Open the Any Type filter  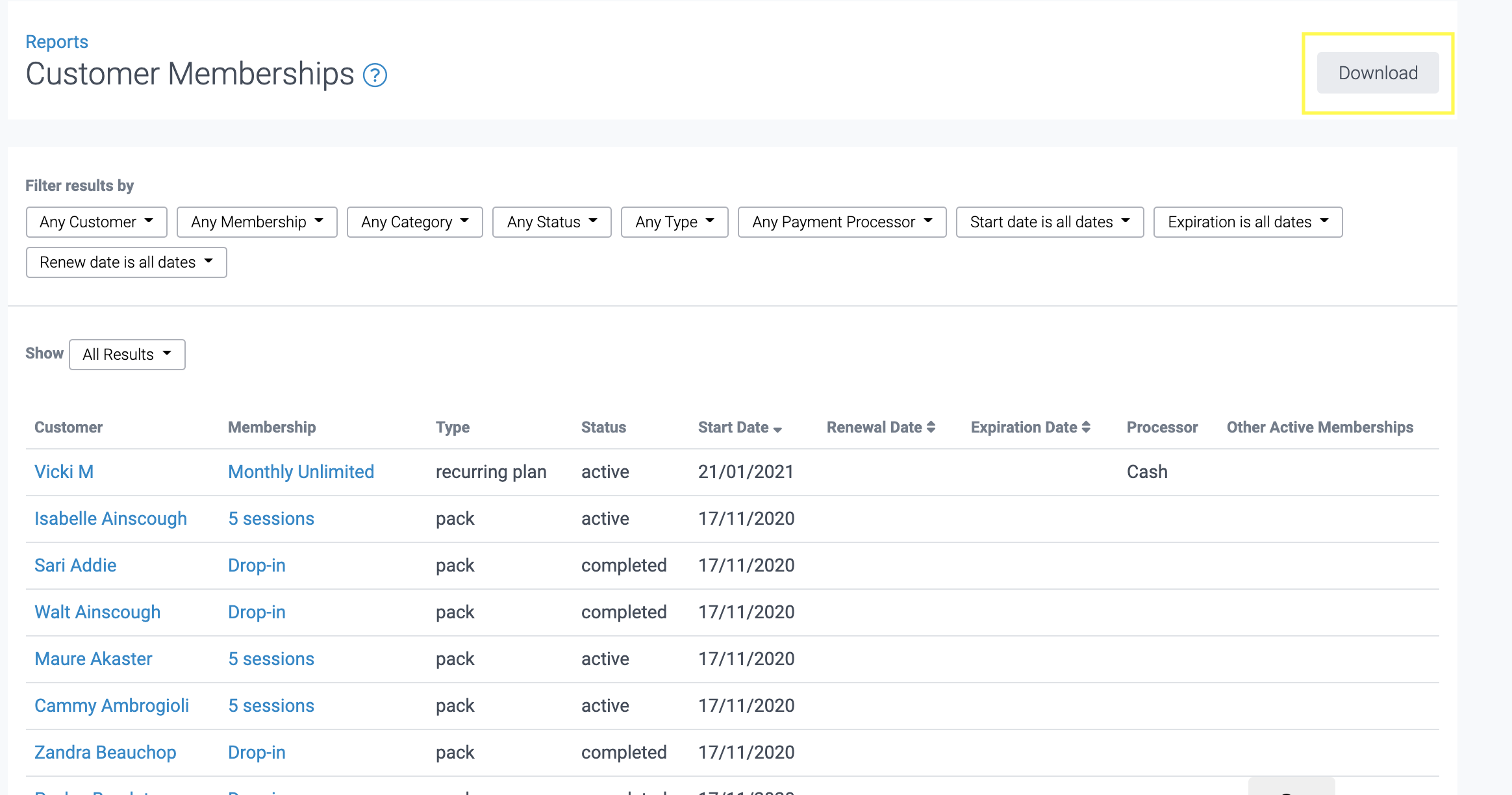[674, 222]
